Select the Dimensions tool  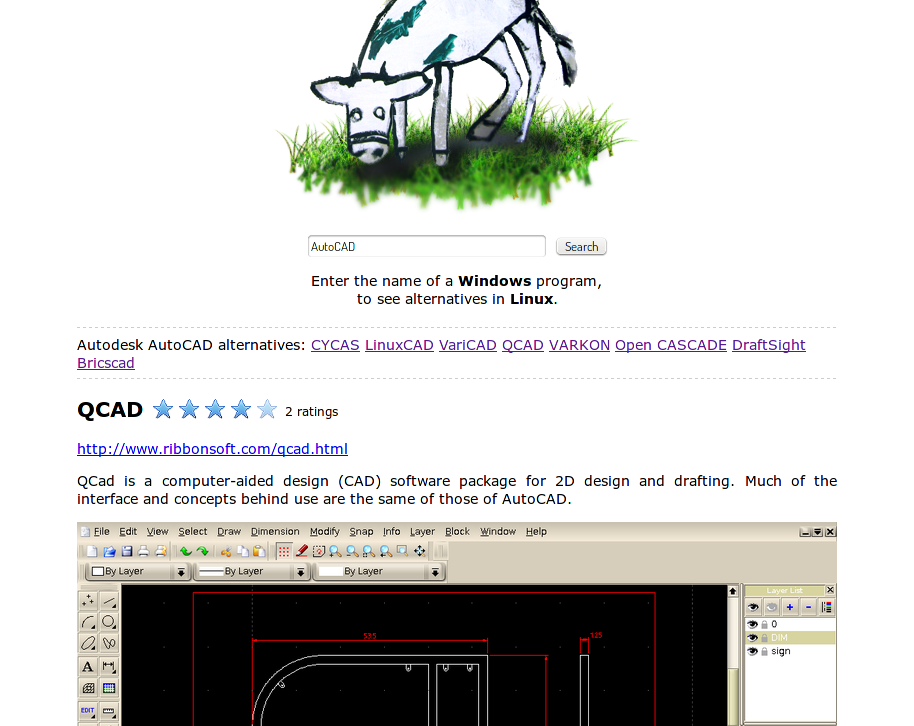109,667
